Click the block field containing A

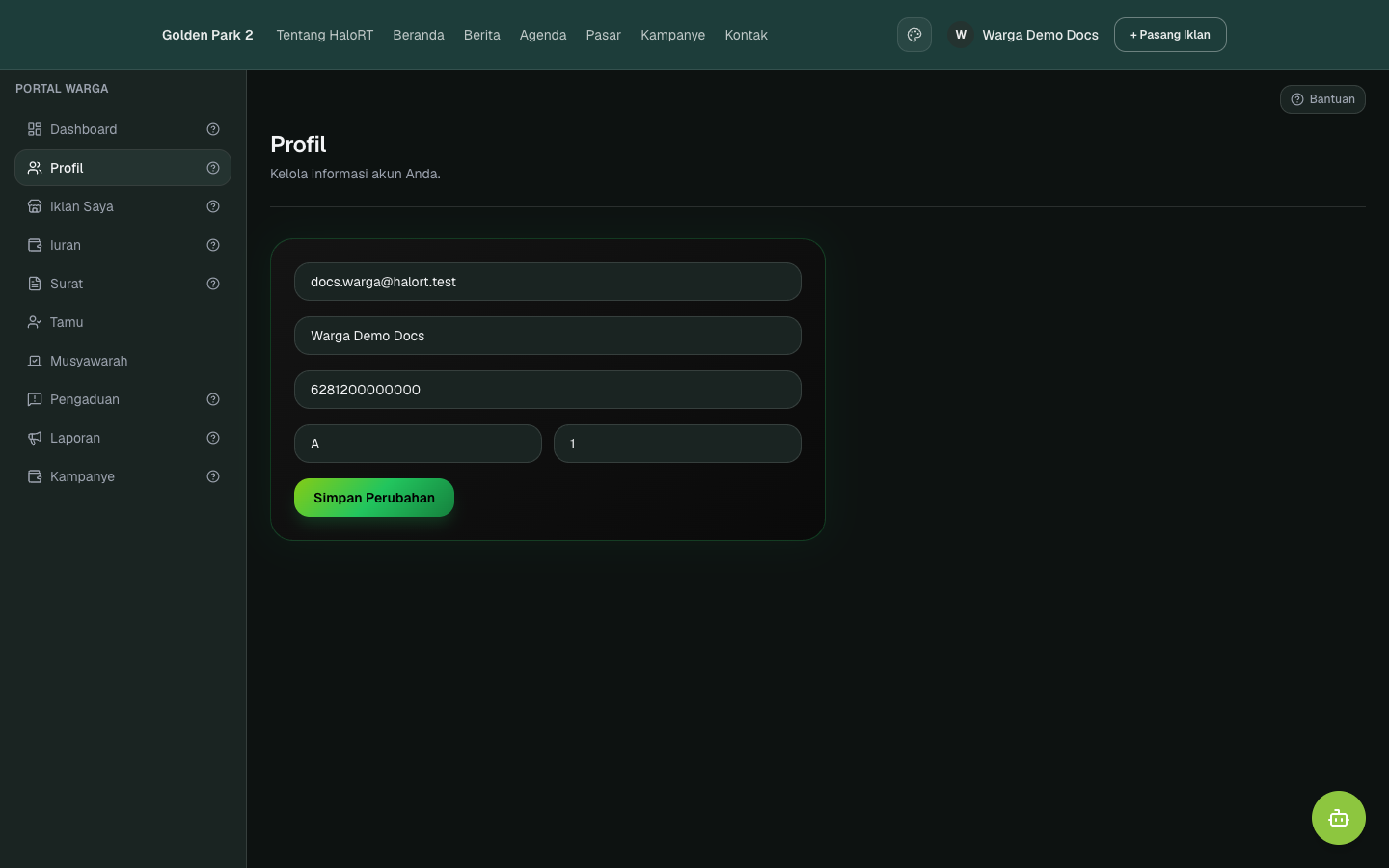tap(418, 444)
